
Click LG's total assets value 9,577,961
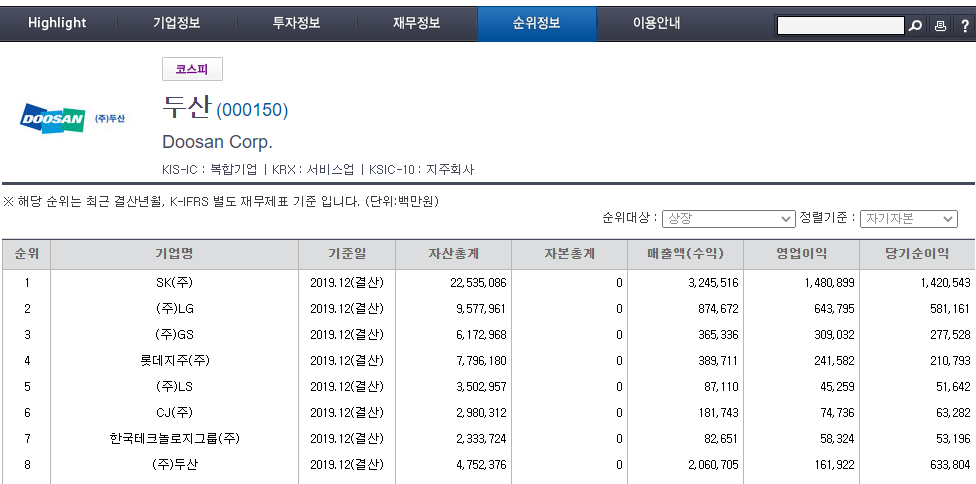coord(481,309)
